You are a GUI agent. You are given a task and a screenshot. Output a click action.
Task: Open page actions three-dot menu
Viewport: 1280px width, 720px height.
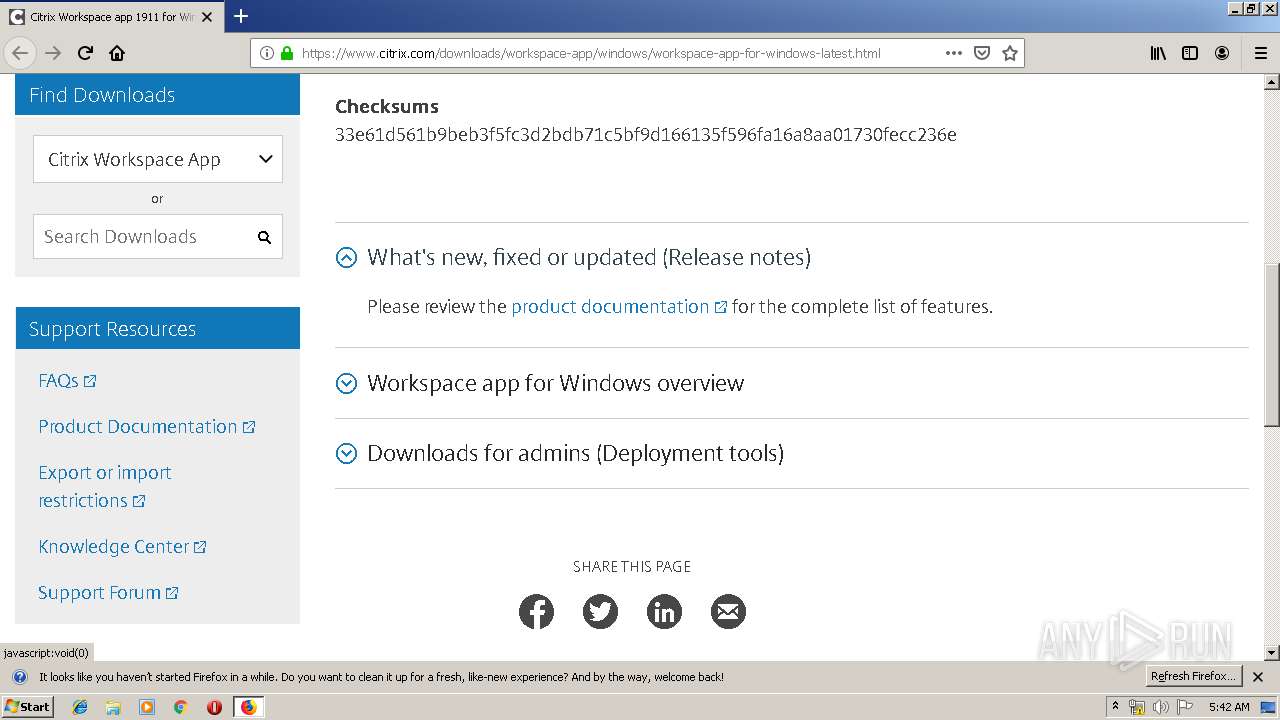(x=954, y=53)
